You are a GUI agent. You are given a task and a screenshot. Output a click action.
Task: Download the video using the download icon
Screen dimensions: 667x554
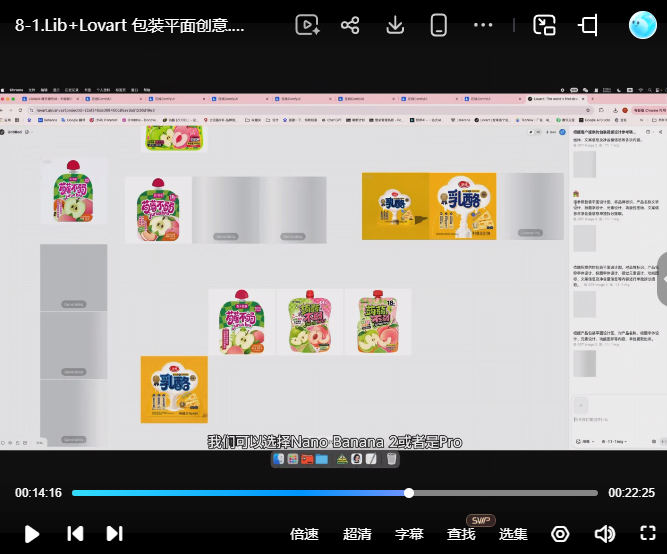(395, 26)
